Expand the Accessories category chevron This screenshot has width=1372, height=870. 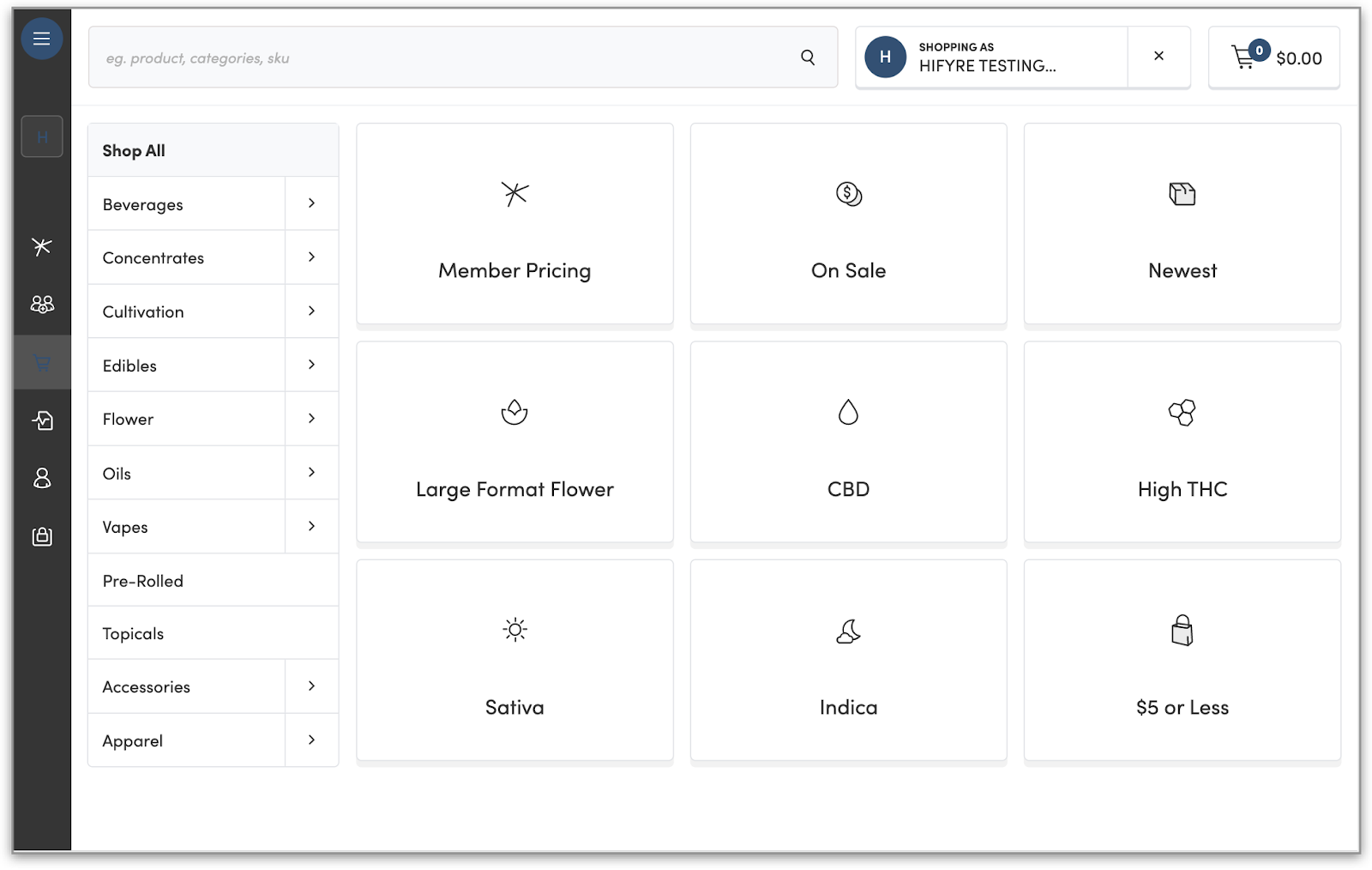click(x=311, y=686)
